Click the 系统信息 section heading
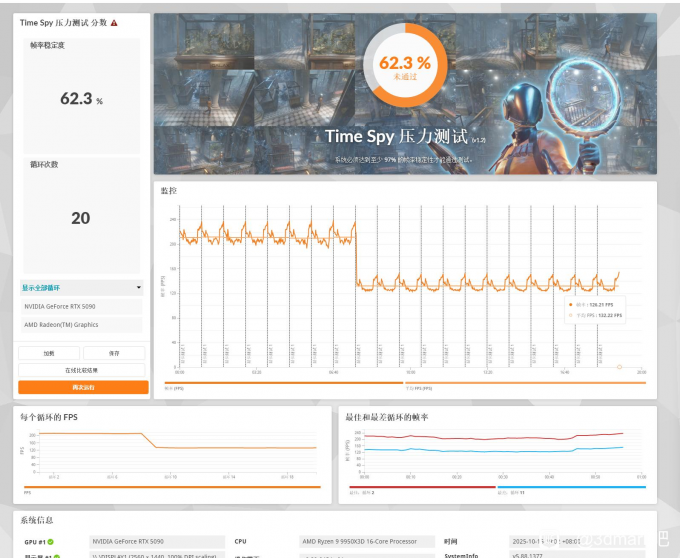 36,520
